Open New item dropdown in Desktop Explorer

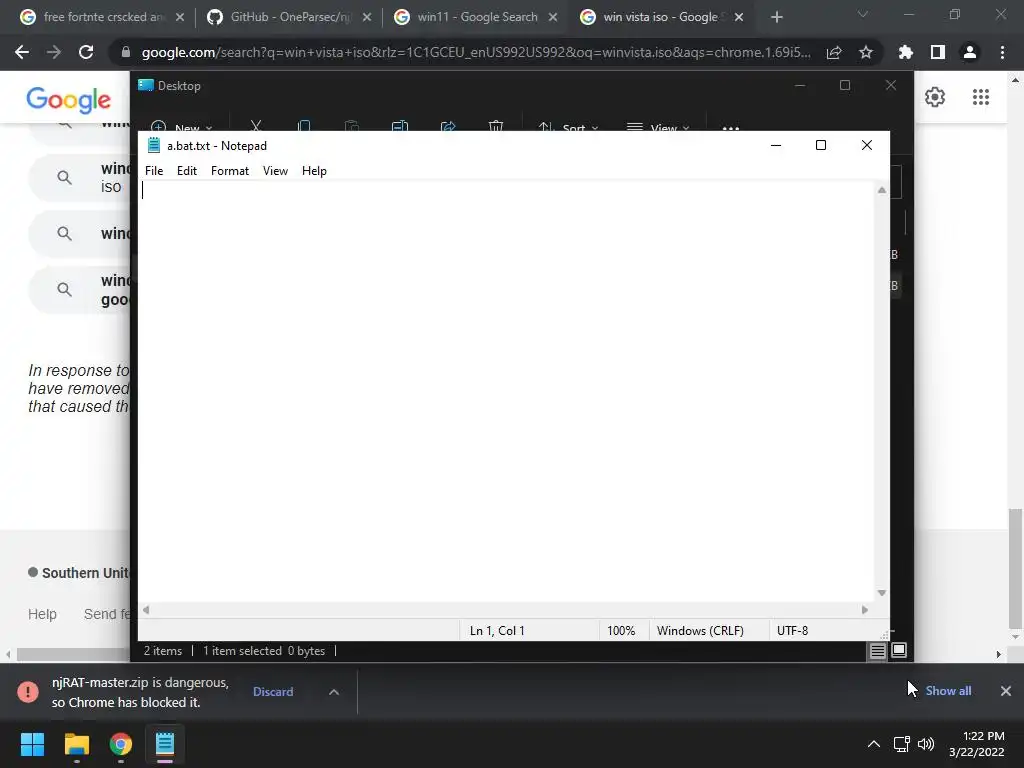click(181, 126)
